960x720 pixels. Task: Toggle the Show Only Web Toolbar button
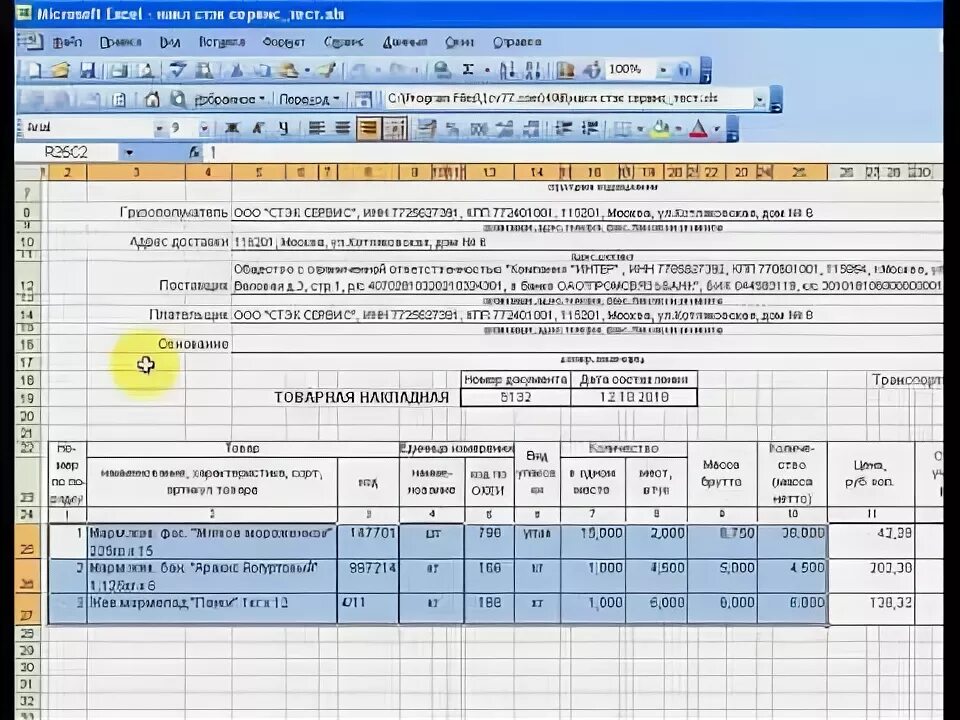point(362,99)
